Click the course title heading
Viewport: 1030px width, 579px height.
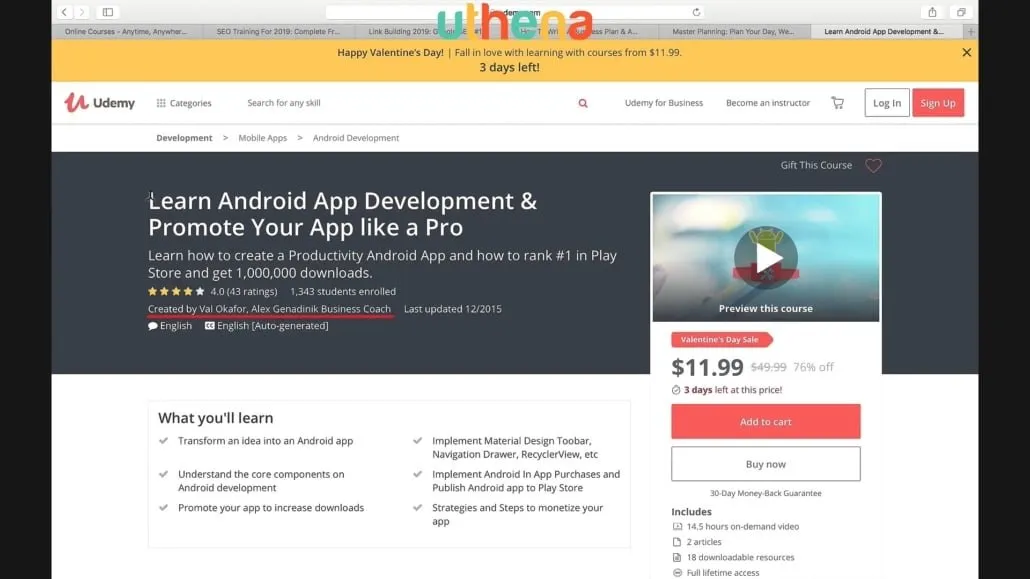pyautogui.click(x=342, y=214)
